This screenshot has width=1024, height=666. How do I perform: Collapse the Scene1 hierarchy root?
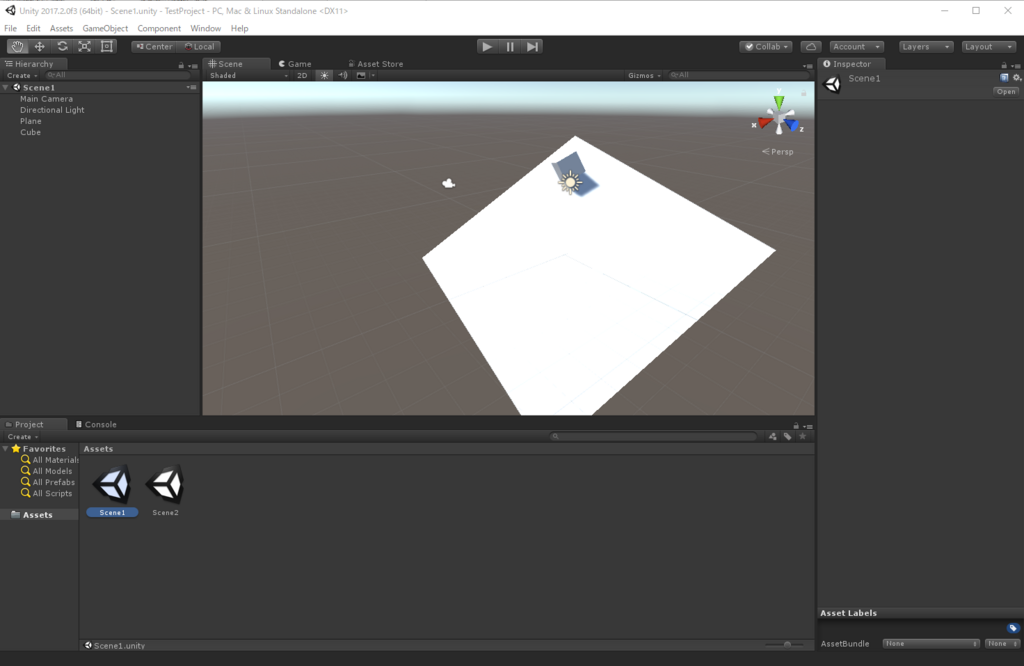tap(6, 87)
